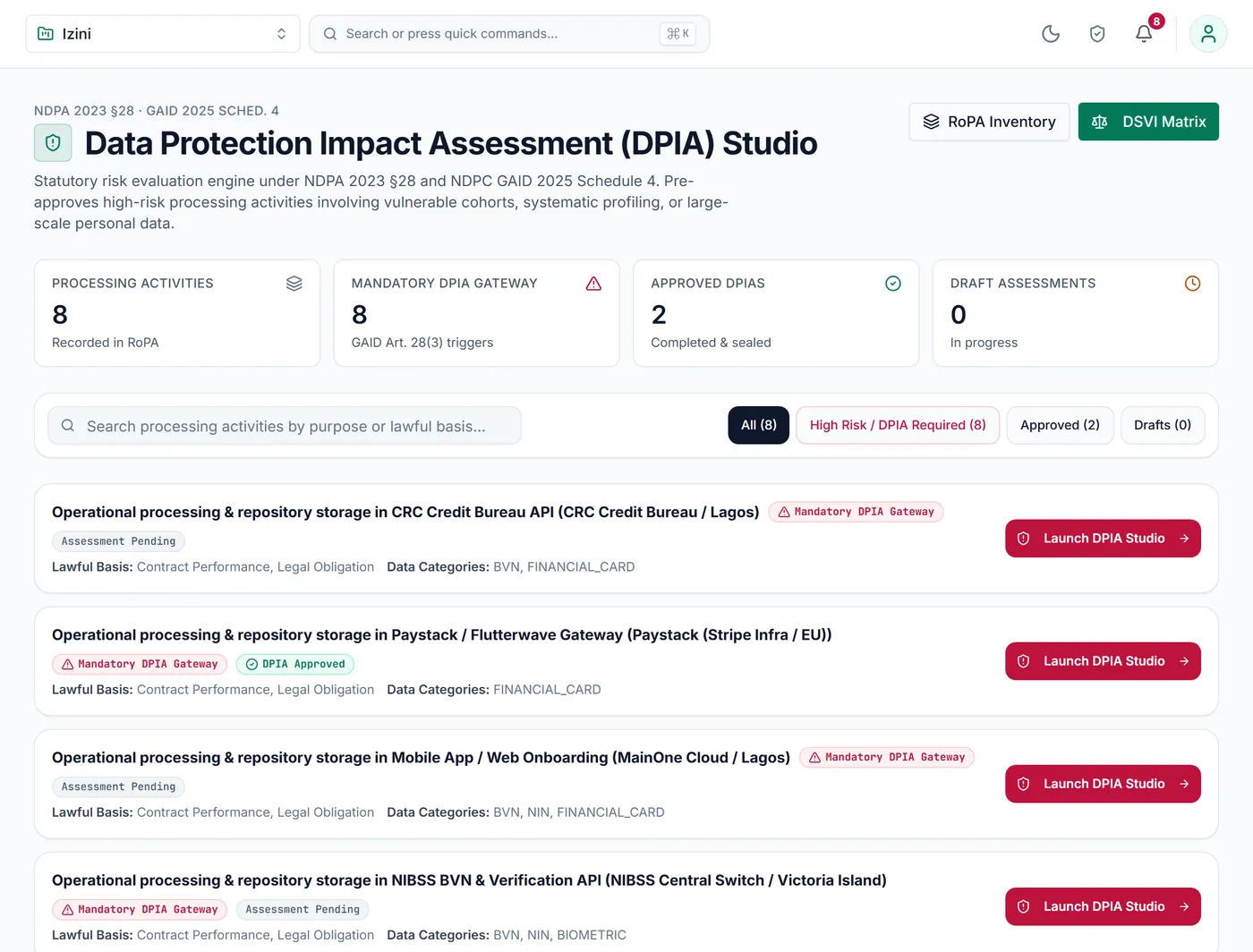This screenshot has height=952, width=1253.
Task: Open DSVI Matrix
Action: 1148,122
